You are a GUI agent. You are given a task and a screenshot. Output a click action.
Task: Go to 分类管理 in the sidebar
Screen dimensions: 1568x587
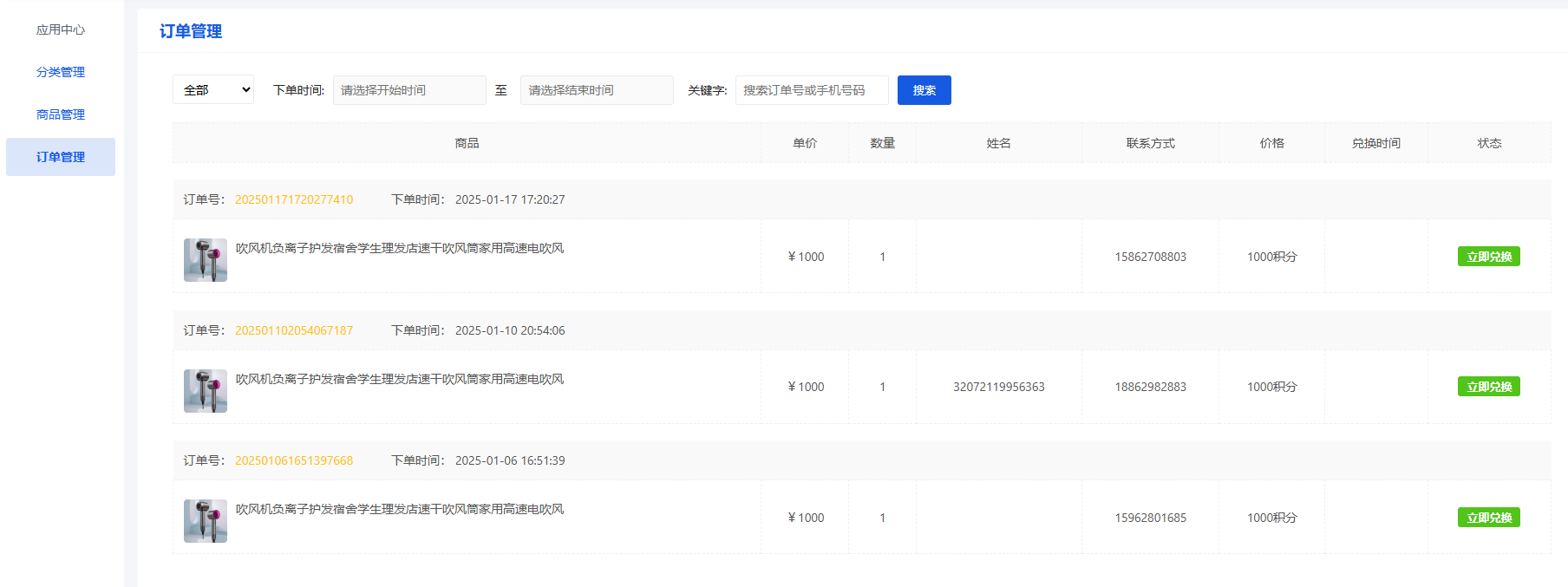coord(61,72)
